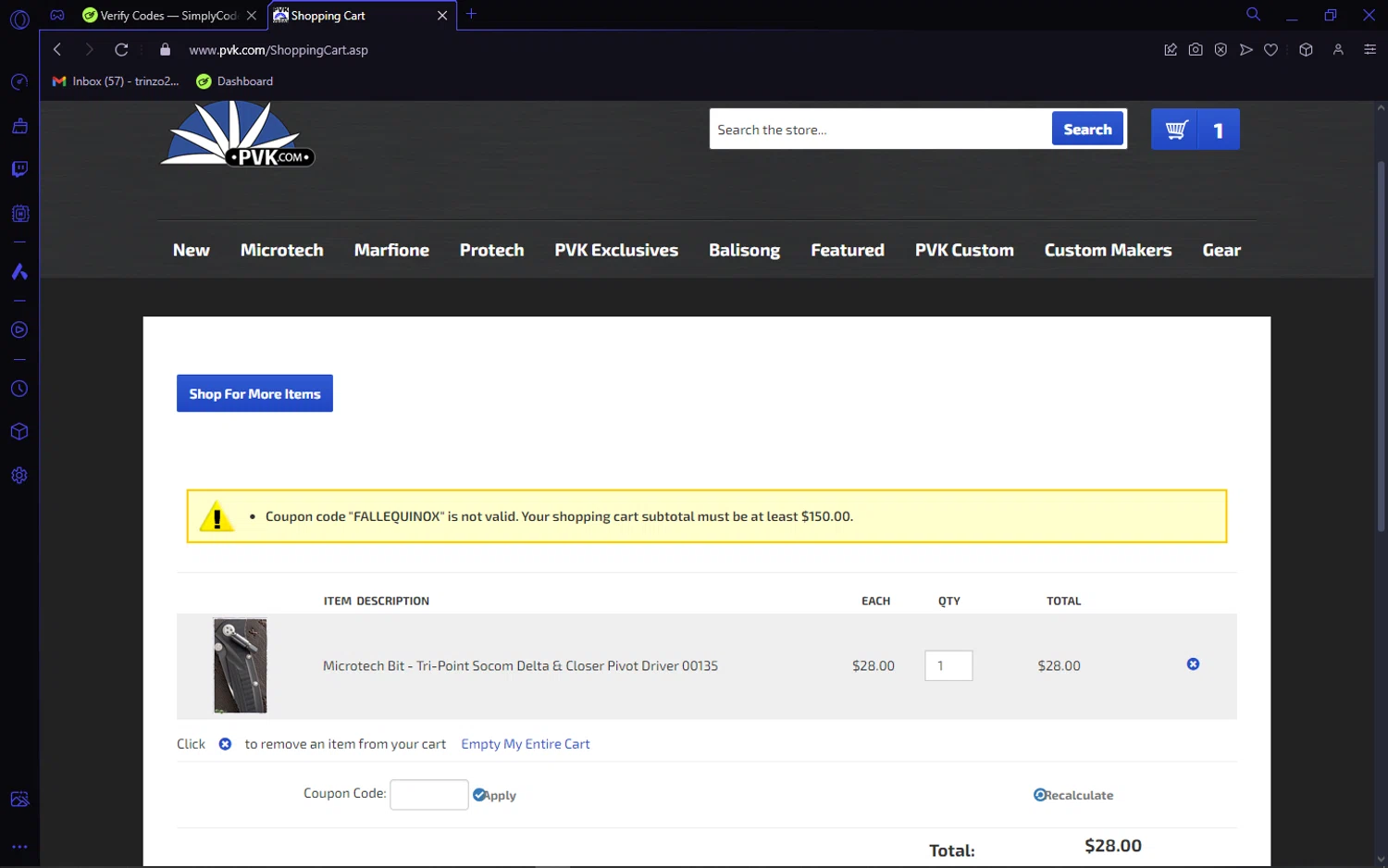Screen dimensions: 1388x868
Task: Open the Dashboard bookmark
Action: [x=235, y=81]
